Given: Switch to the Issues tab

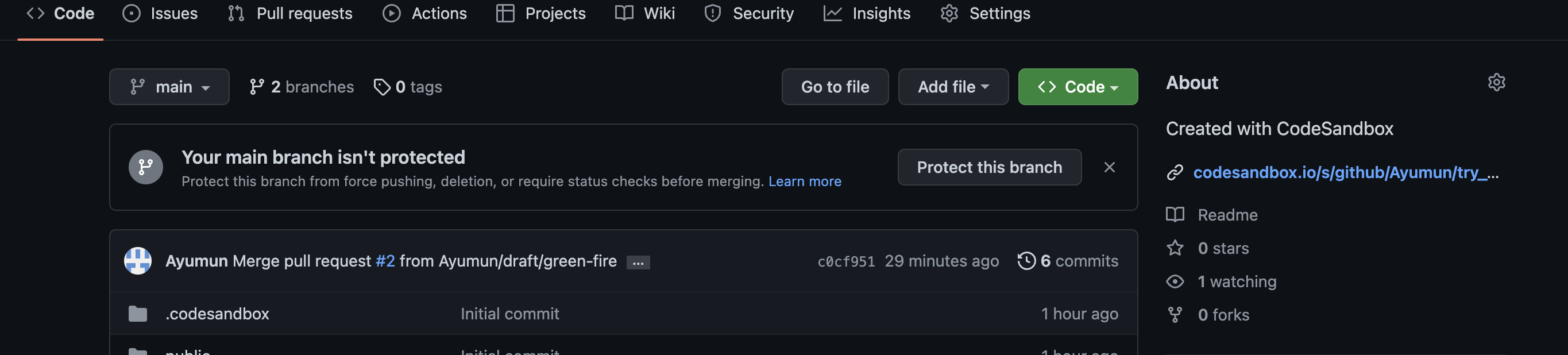Looking at the screenshot, I should [x=160, y=13].
